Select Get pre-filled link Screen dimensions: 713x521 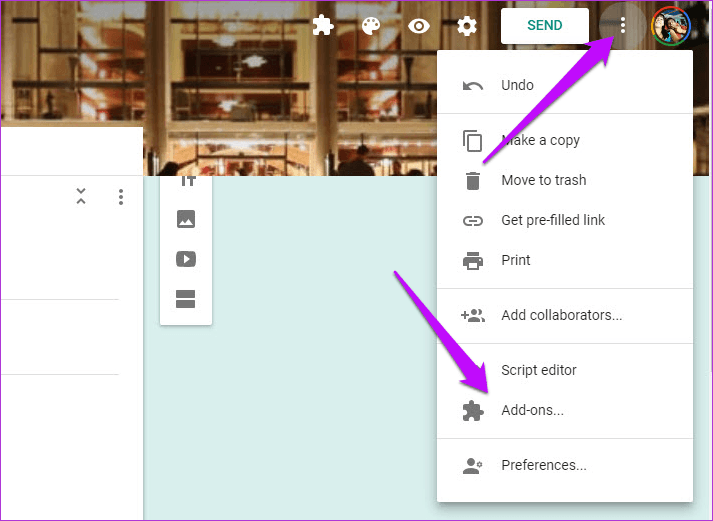click(565, 220)
